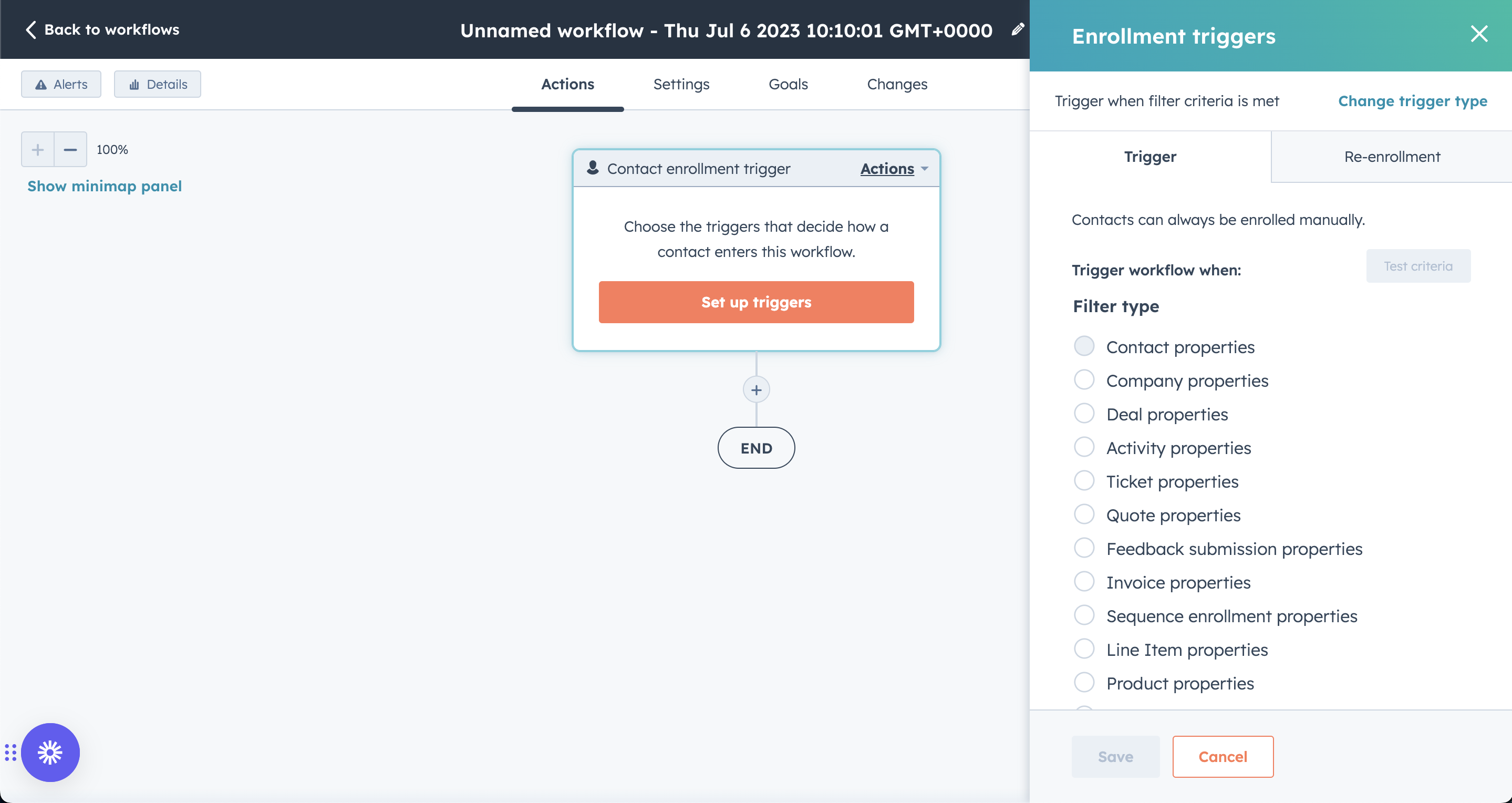The height and width of the screenshot is (803, 1512).
Task: Click the Set up triggers button
Action: [756, 302]
